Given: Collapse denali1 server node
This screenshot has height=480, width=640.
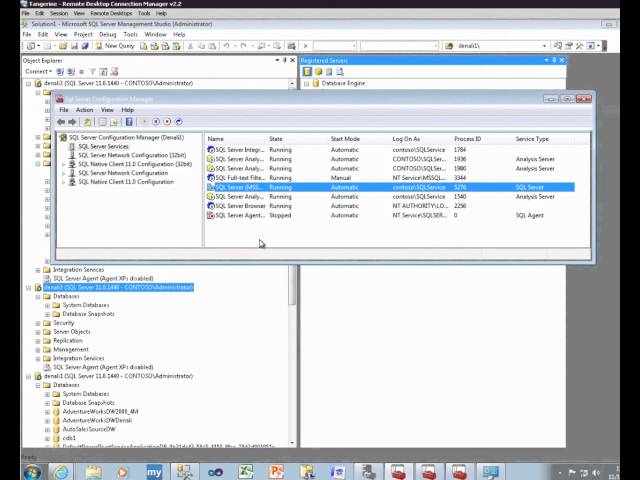Looking at the screenshot, I should tap(29, 376).
